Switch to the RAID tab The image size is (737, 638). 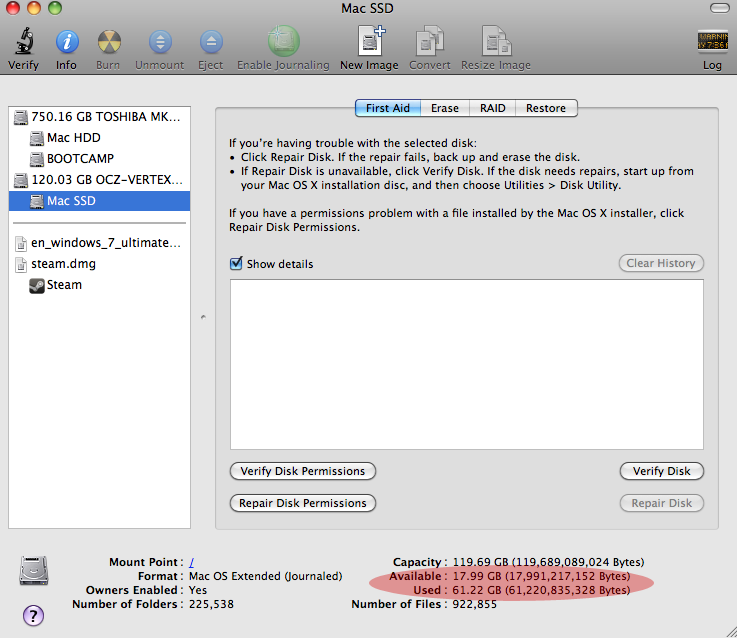click(x=493, y=108)
